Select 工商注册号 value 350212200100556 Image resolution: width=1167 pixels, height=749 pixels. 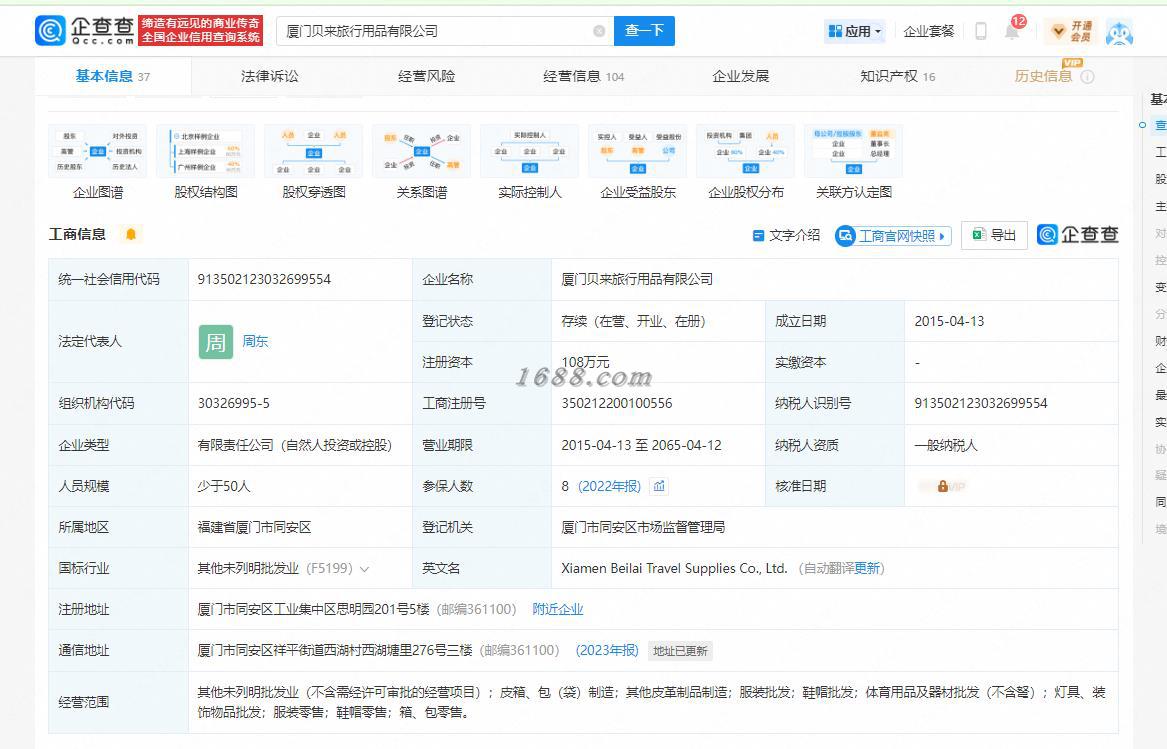point(617,404)
